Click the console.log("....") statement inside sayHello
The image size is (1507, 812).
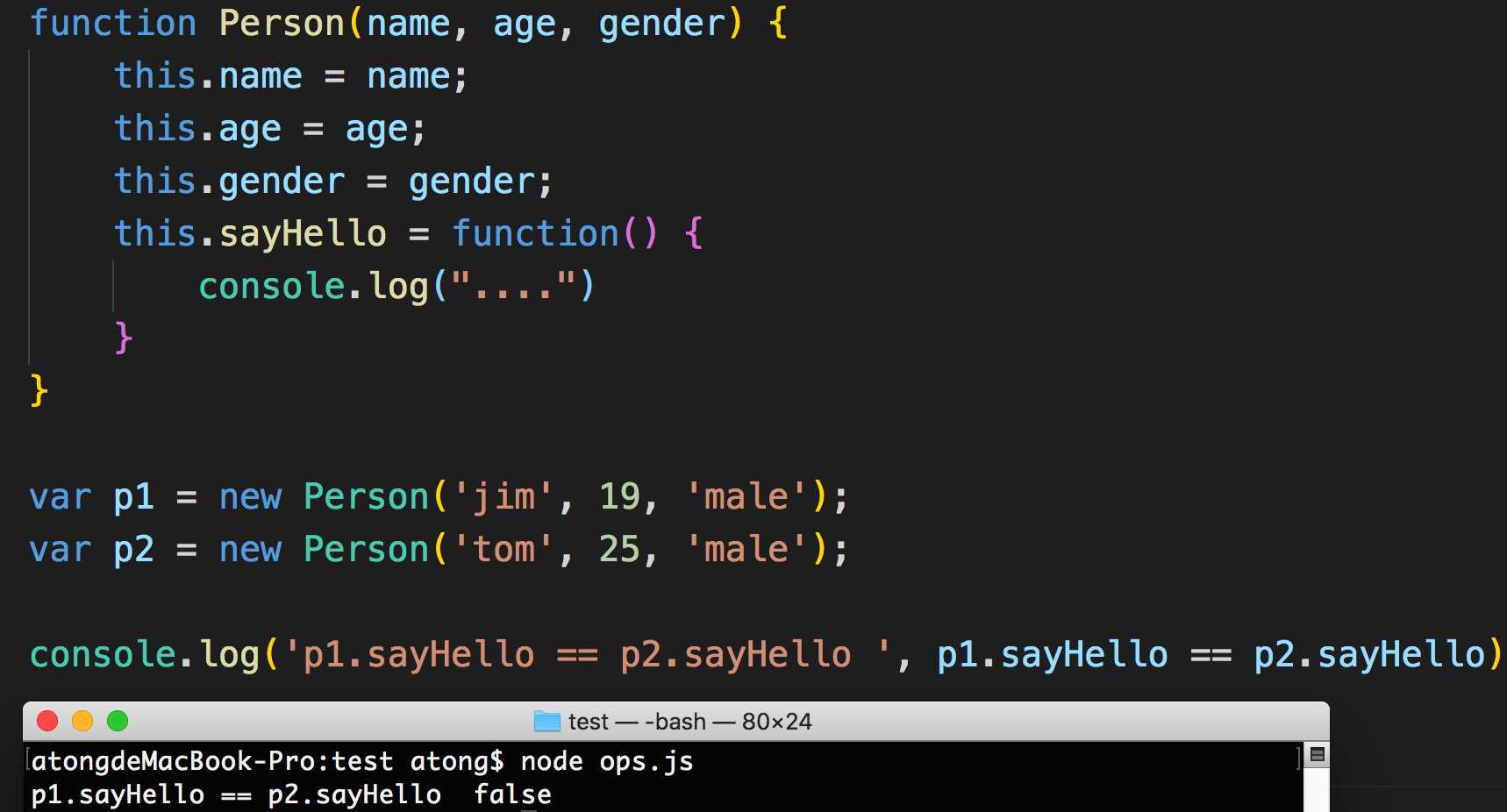[396, 287]
